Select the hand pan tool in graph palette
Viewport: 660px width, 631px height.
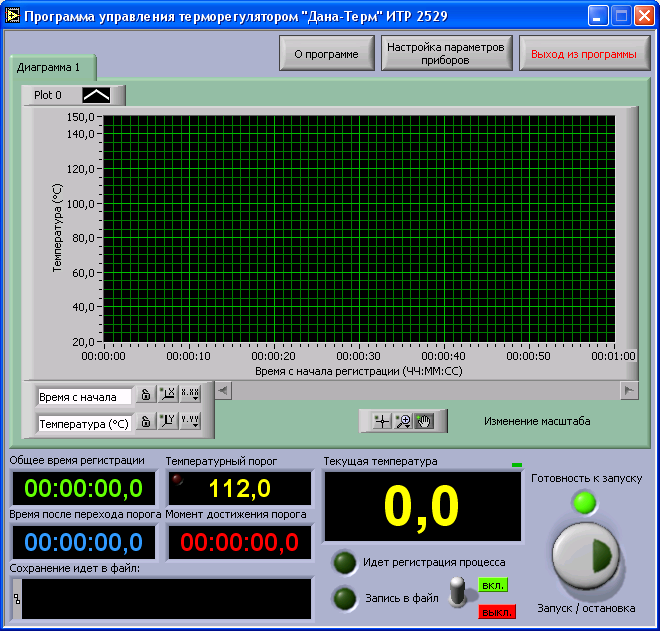click(x=424, y=421)
